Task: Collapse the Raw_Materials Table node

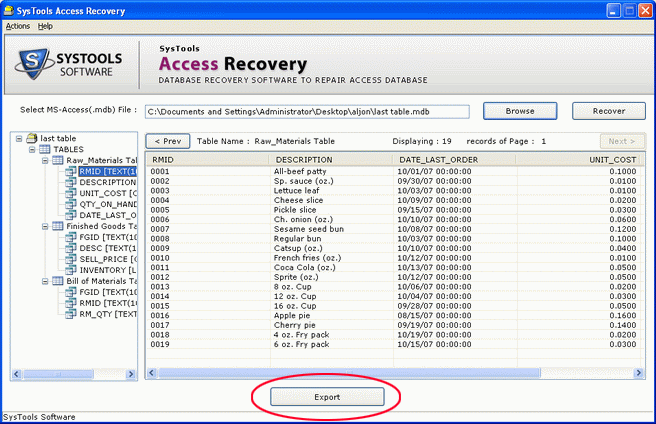Action: pyautogui.click(x=45, y=160)
